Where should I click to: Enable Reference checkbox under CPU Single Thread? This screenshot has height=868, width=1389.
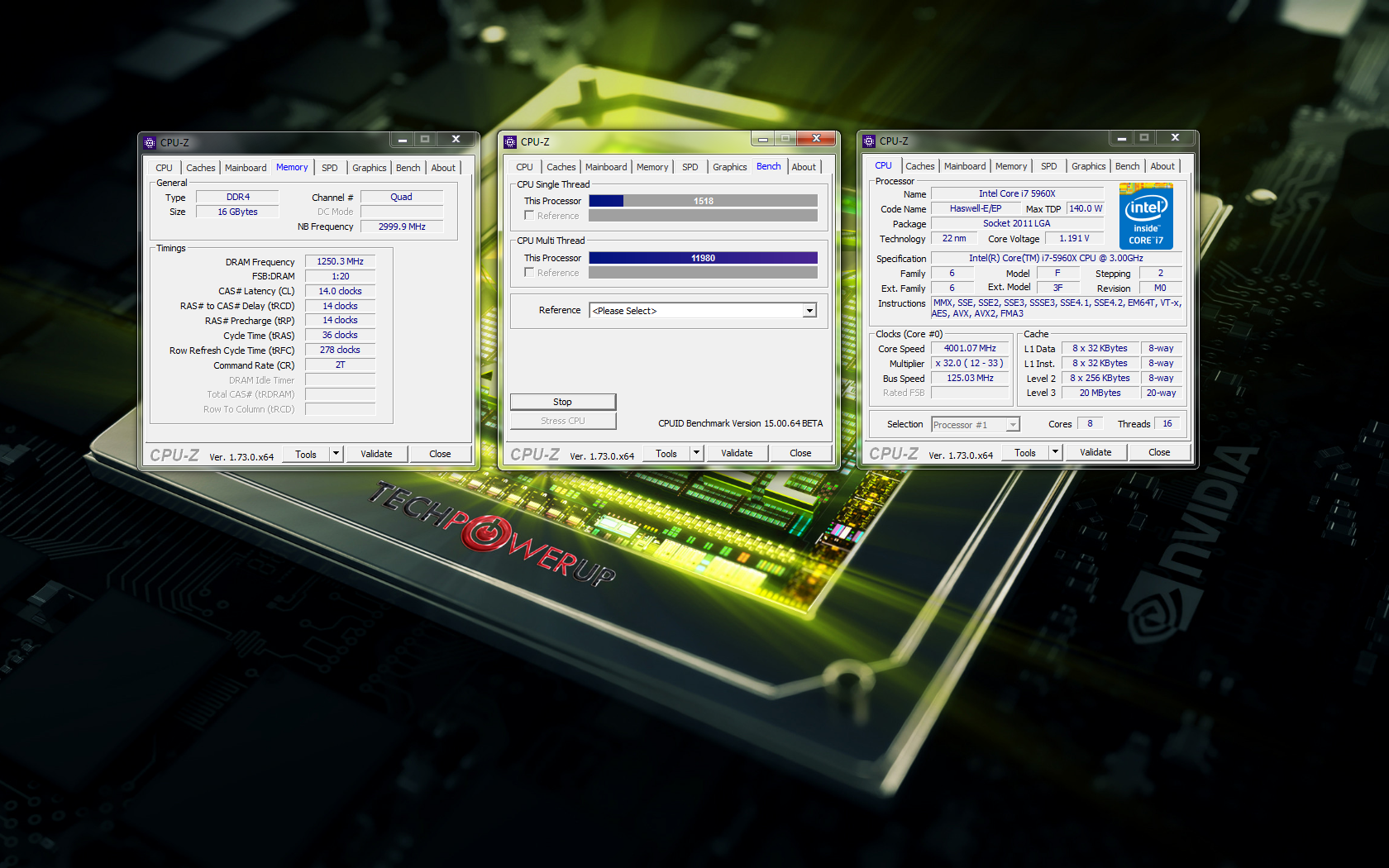pyautogui.click(x=529, y=215)
